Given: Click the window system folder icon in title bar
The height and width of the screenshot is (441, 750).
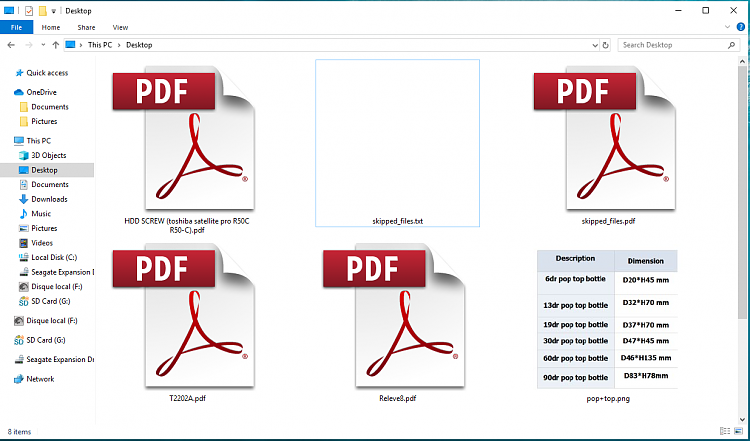Looking at the screenshot, I should point(9,11).
